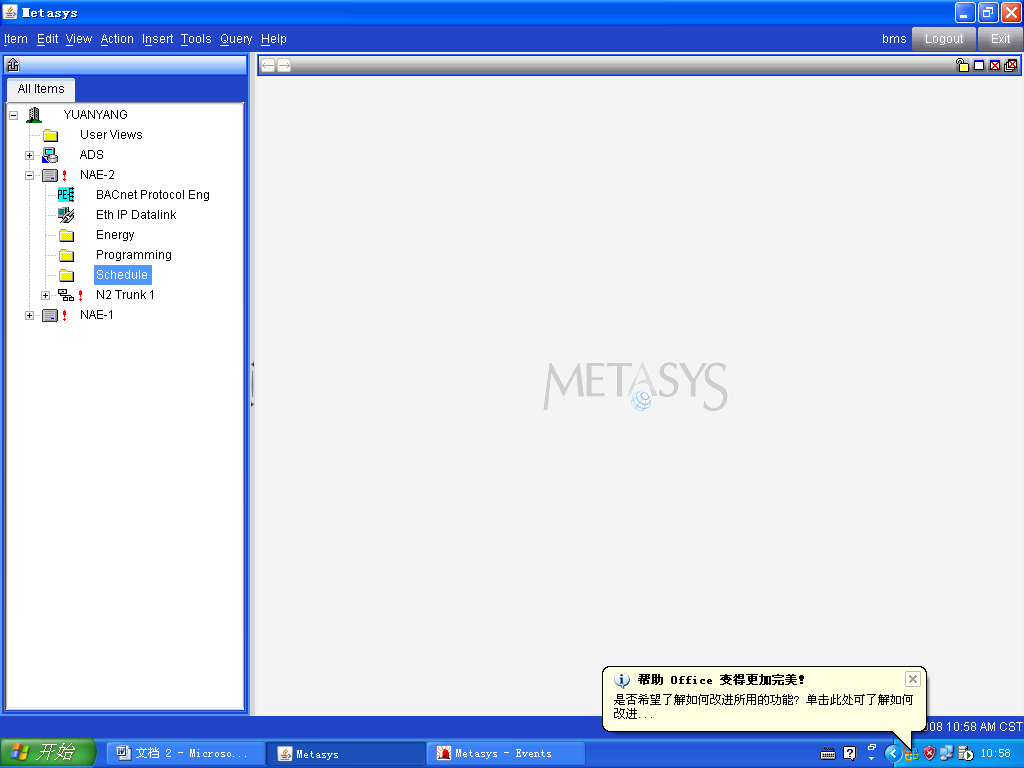Click the Eth IP Datalink icon
The height and width of the screenshot is (768, 1024).
[x=65, y=215]
